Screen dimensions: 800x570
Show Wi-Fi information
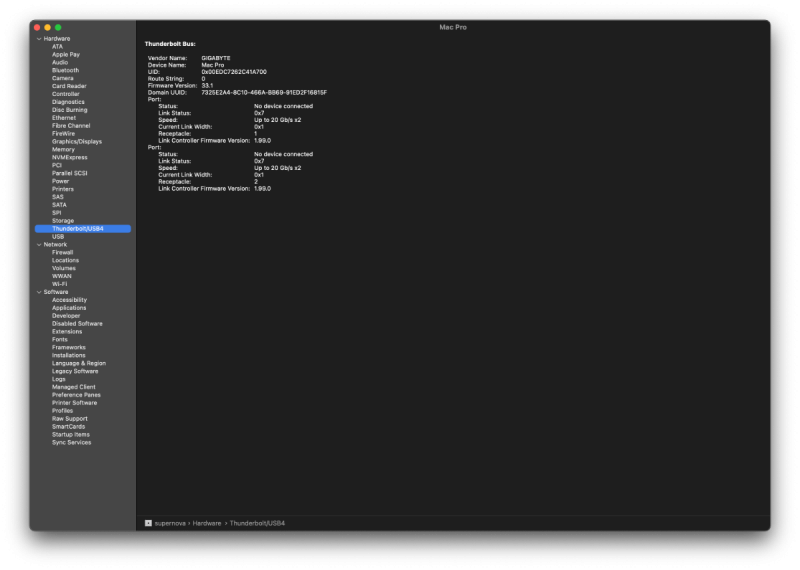[59, 284]
